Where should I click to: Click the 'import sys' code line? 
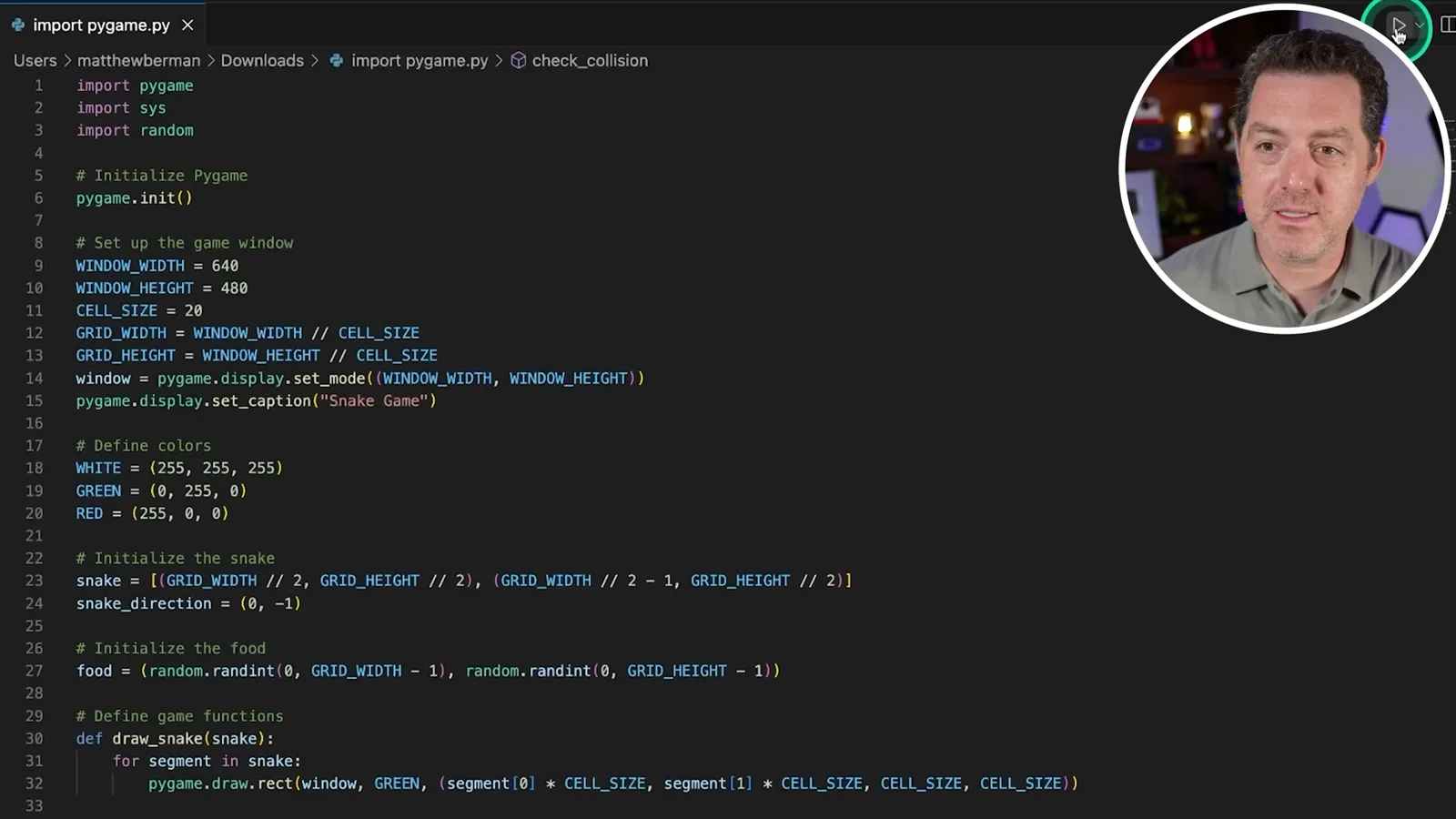121,108
